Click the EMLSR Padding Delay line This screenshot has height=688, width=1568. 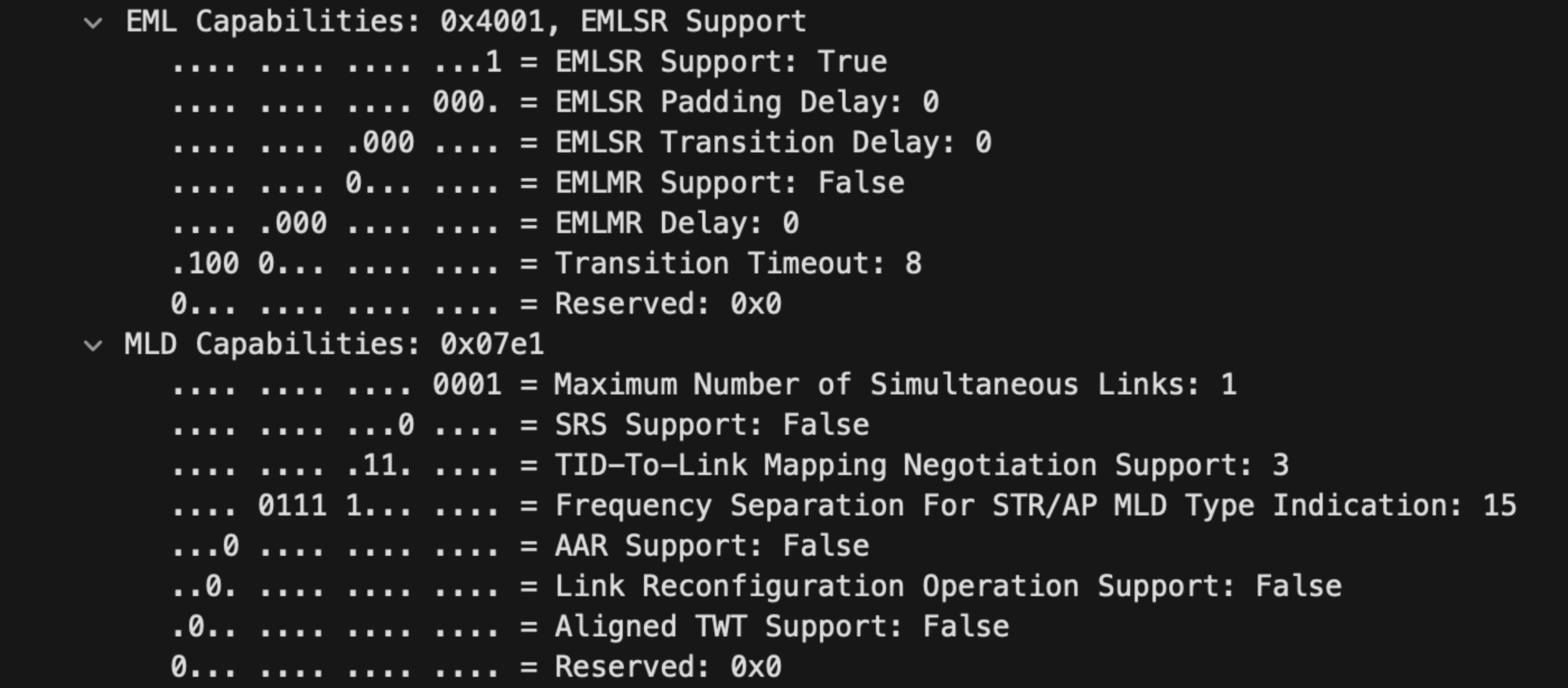[746, 102]
